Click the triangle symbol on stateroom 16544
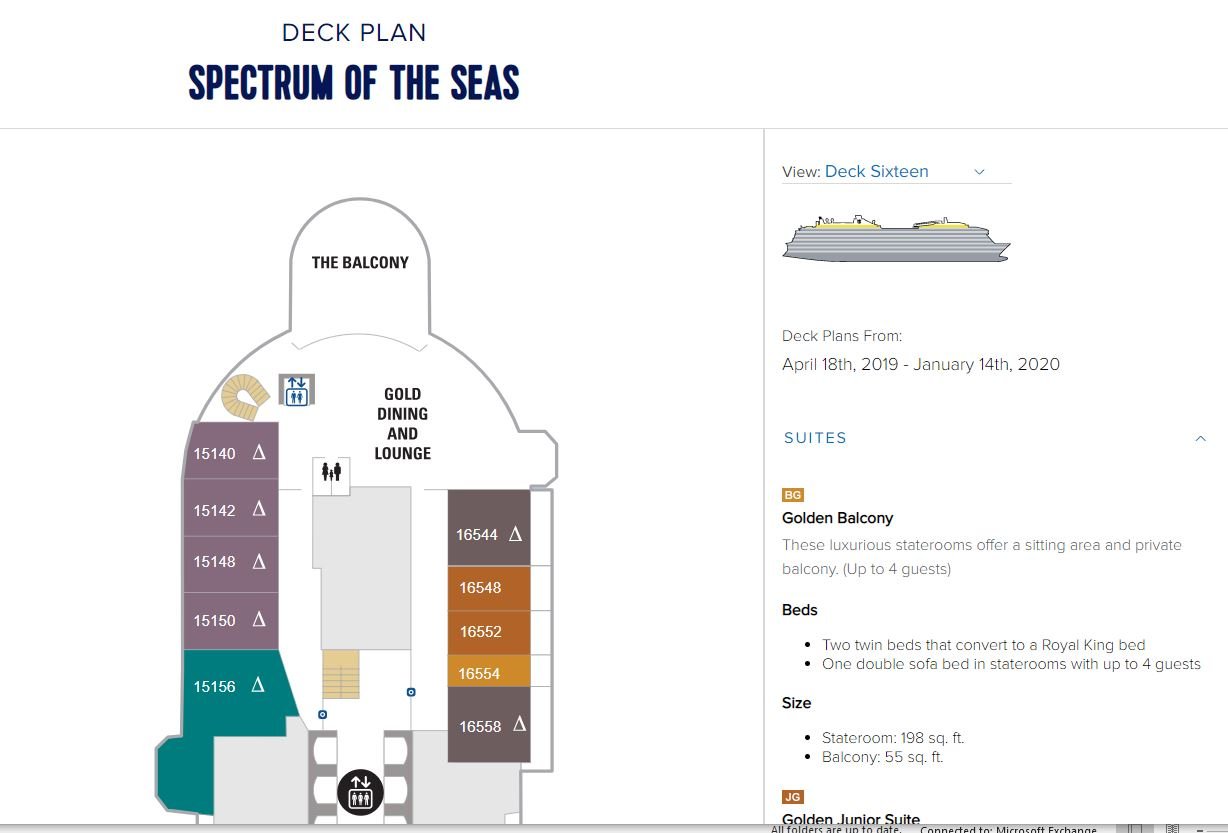 pos(516,534)
